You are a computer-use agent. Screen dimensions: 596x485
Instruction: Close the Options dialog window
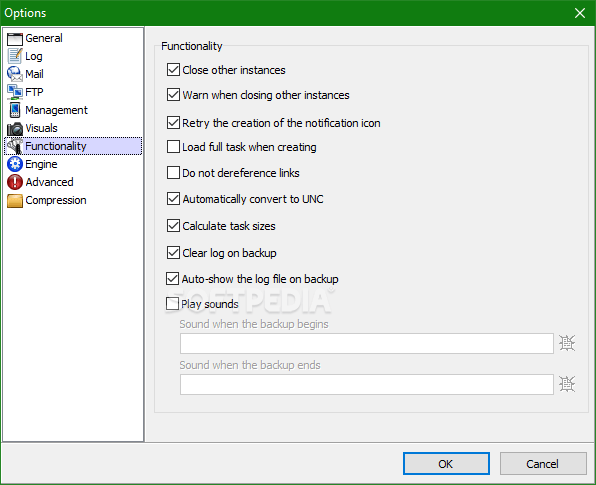(x=580, y=13)
